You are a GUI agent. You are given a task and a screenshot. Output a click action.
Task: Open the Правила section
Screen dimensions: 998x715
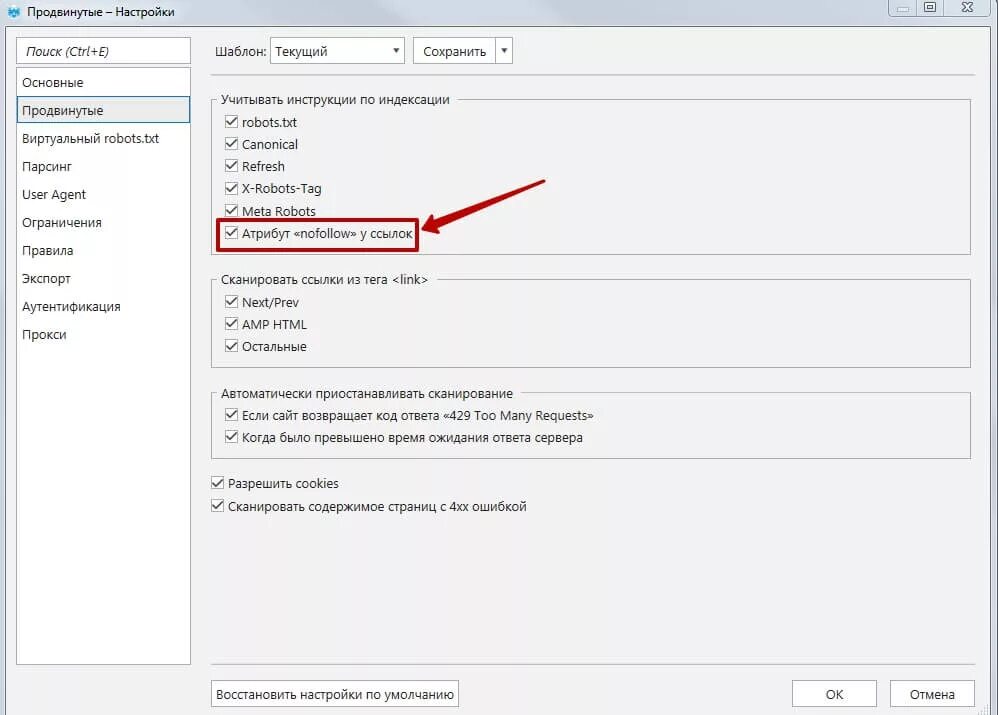coord(103,250)
